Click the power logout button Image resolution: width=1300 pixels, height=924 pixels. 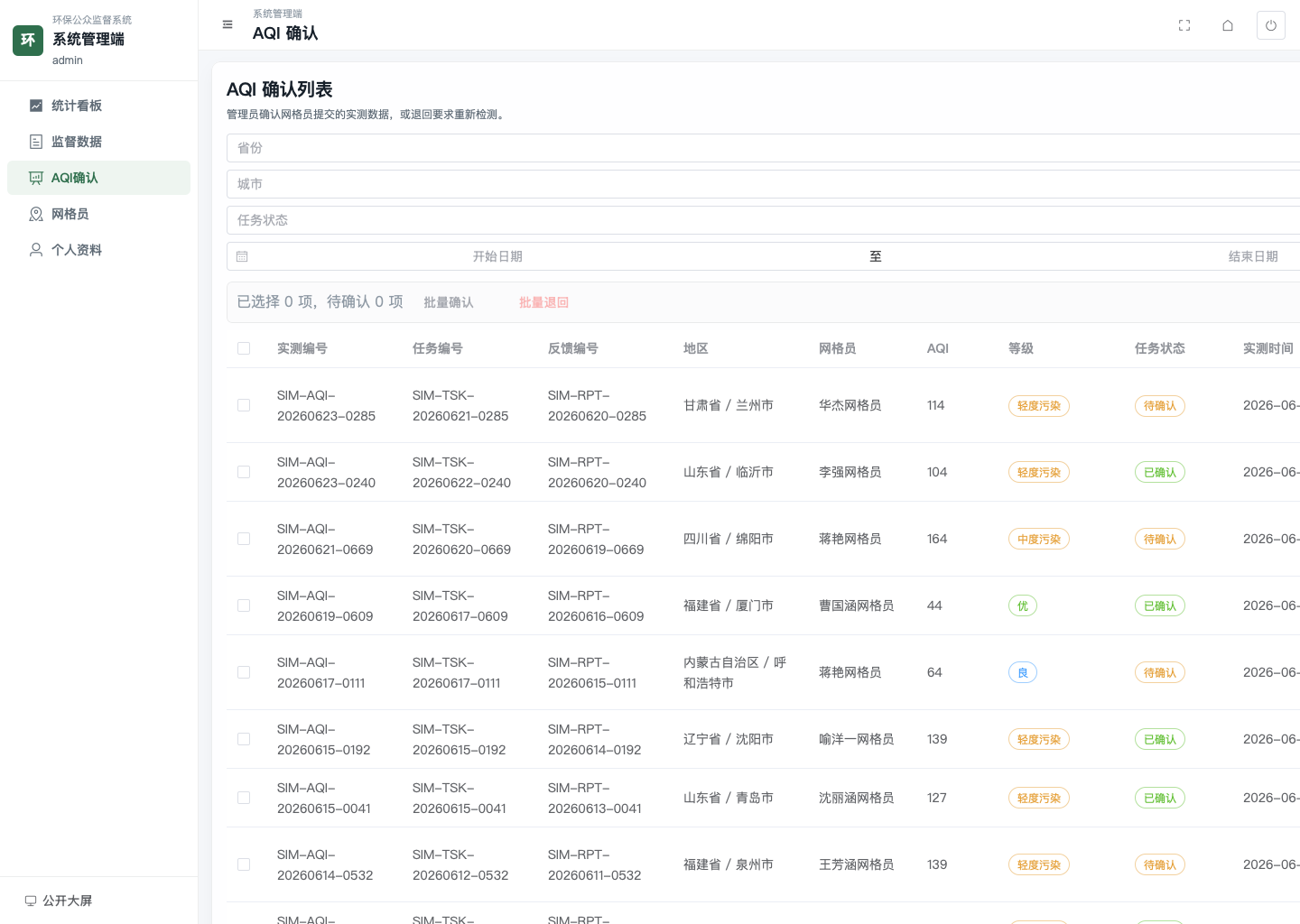(x=1271, y=25)
